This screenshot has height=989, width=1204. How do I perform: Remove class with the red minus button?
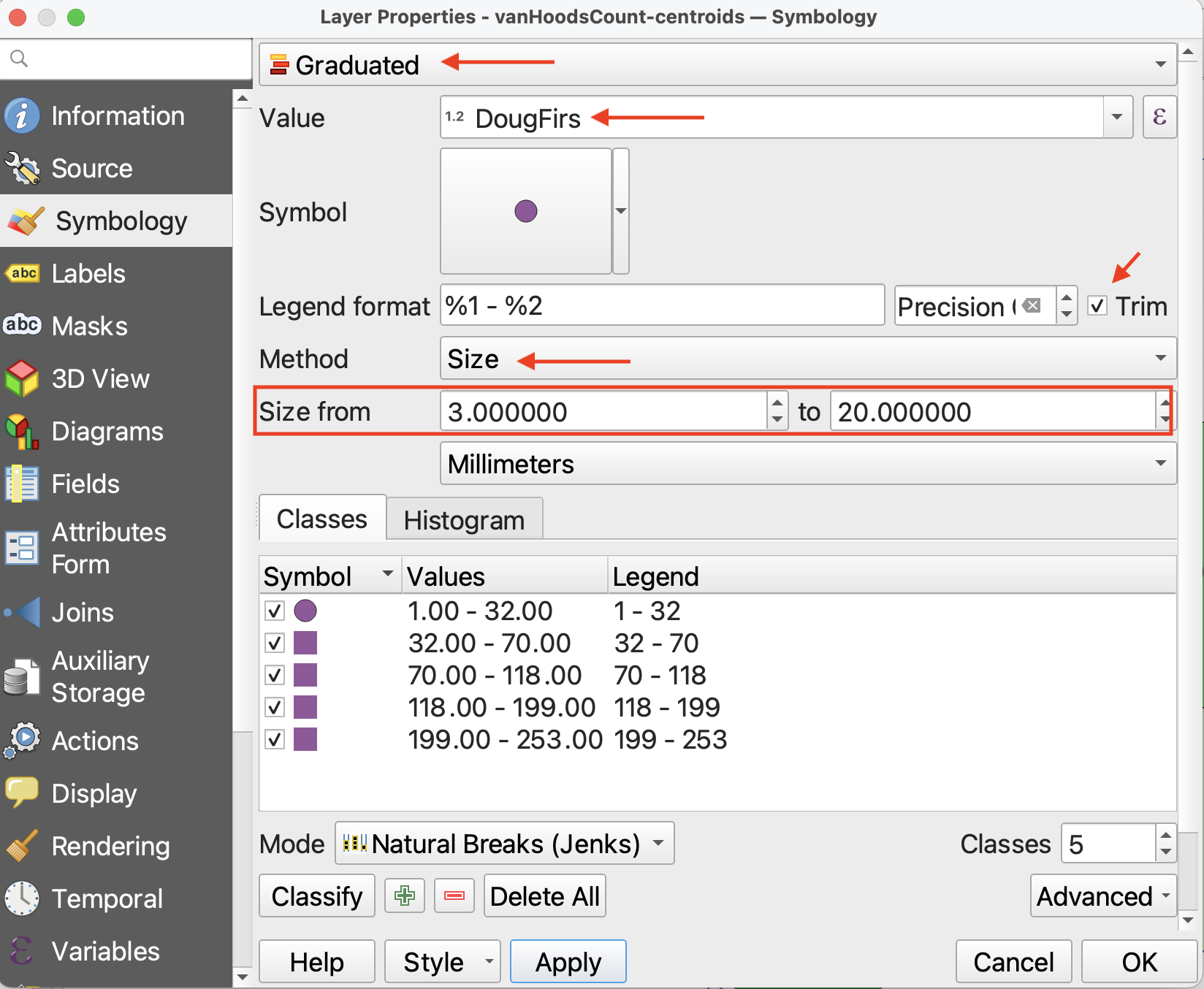coord(454,896)
